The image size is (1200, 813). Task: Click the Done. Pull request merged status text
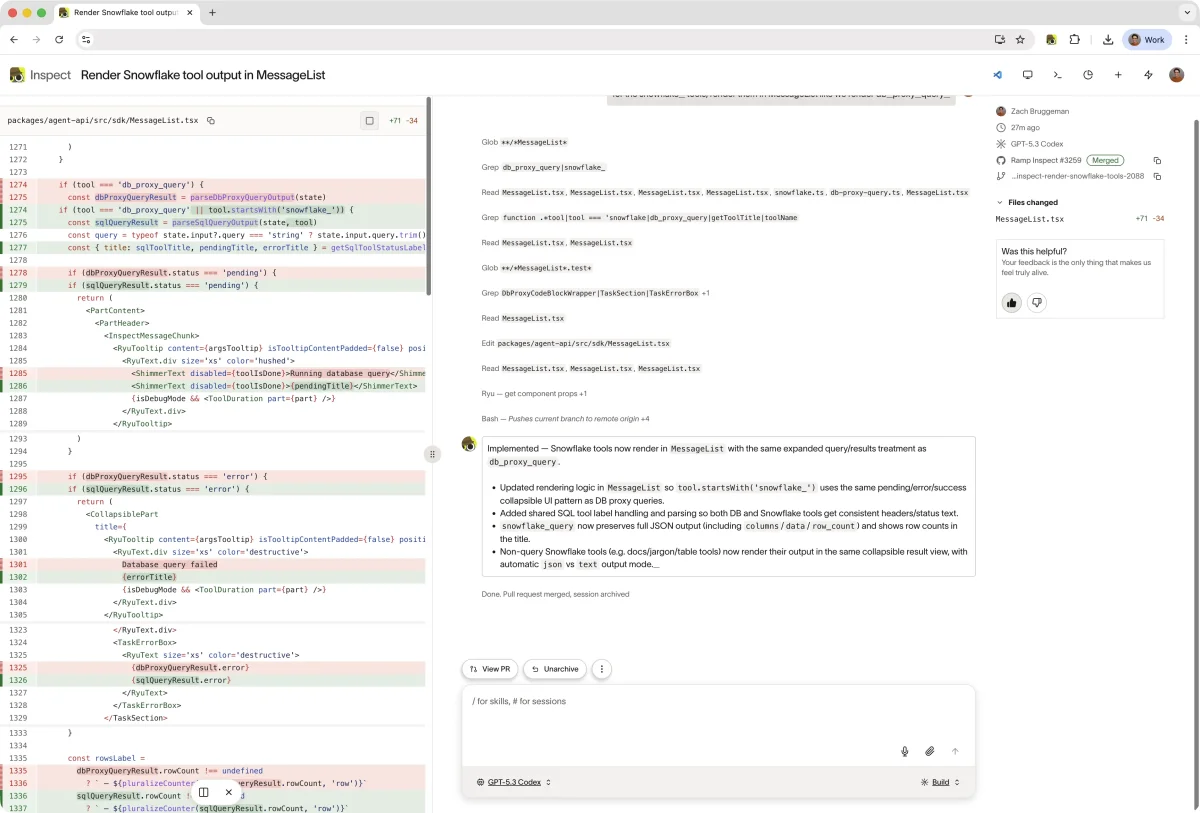coord(556,594)
